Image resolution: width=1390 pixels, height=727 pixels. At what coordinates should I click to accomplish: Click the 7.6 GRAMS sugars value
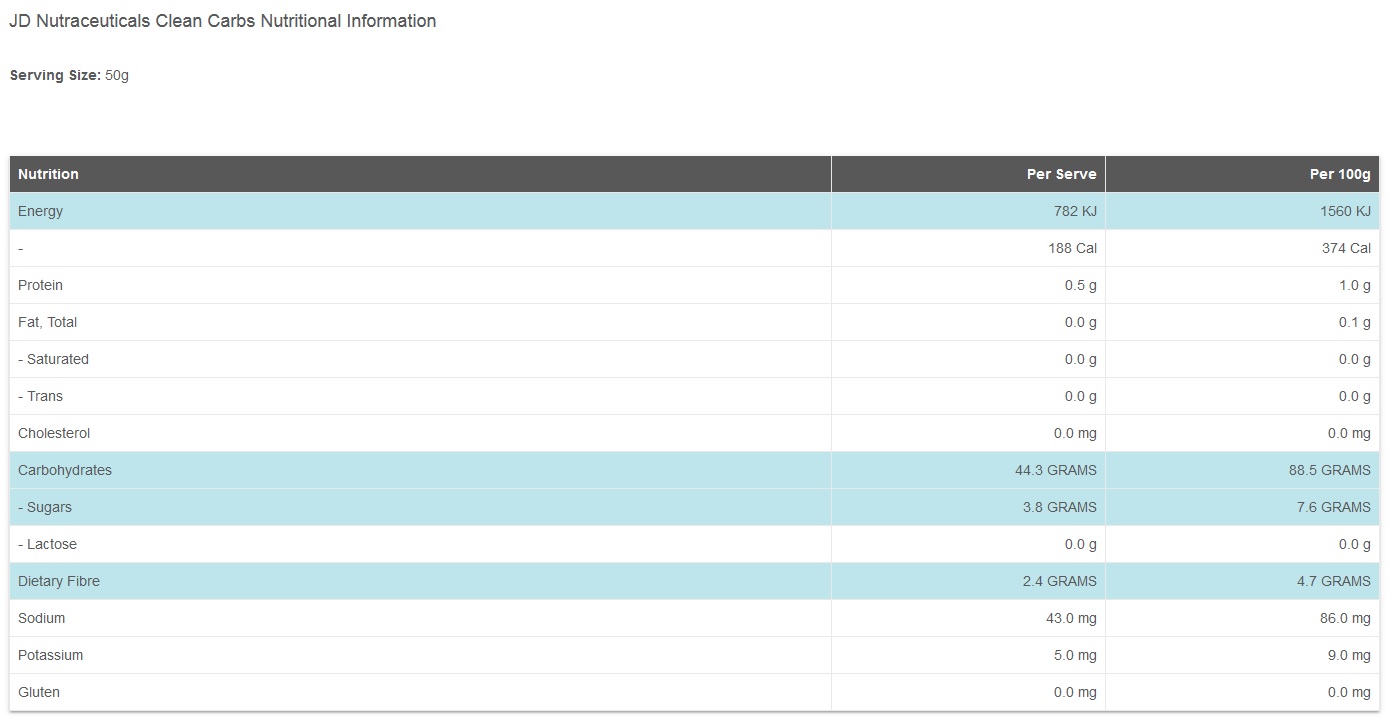coord(1334,507)
